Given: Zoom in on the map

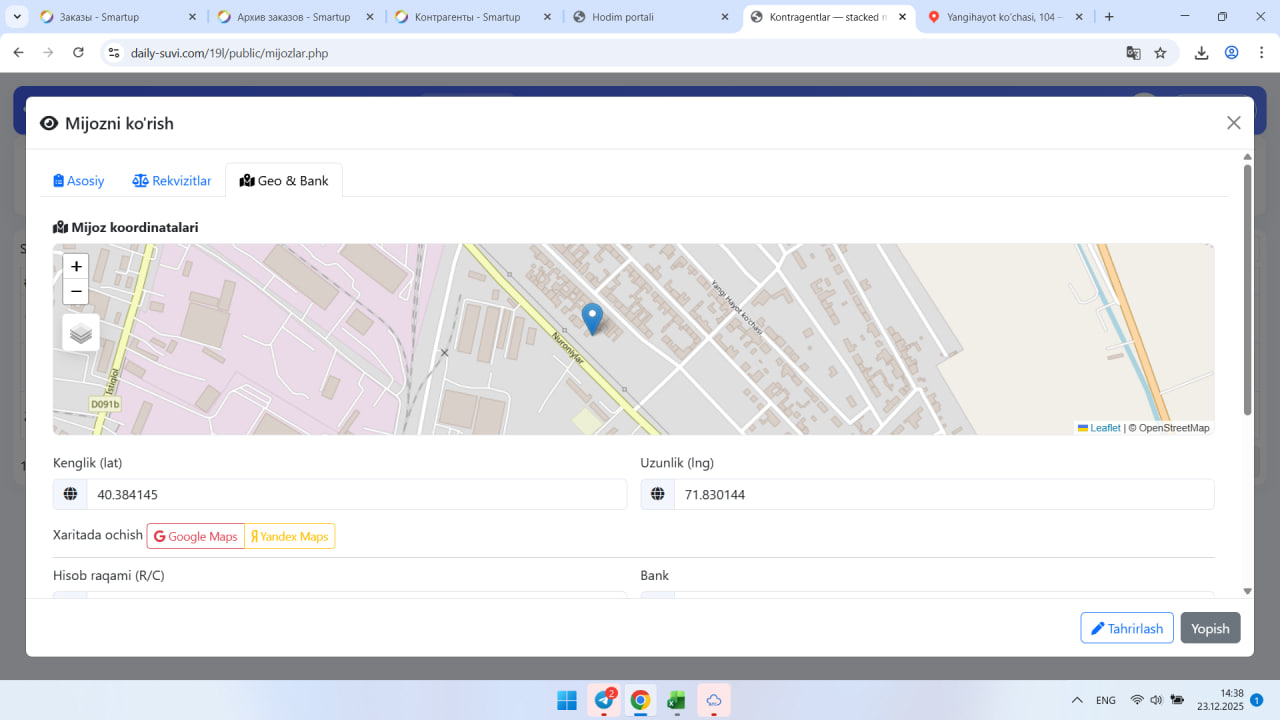Looking at the screenshot, I should coord(76,267).
